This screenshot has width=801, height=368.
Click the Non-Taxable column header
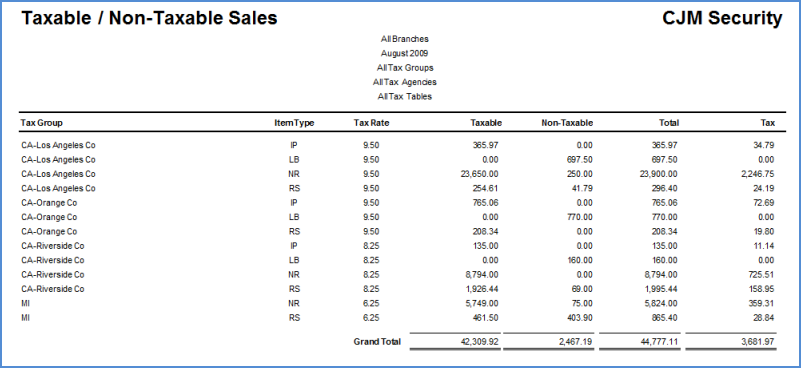click(x=567, y=123)
